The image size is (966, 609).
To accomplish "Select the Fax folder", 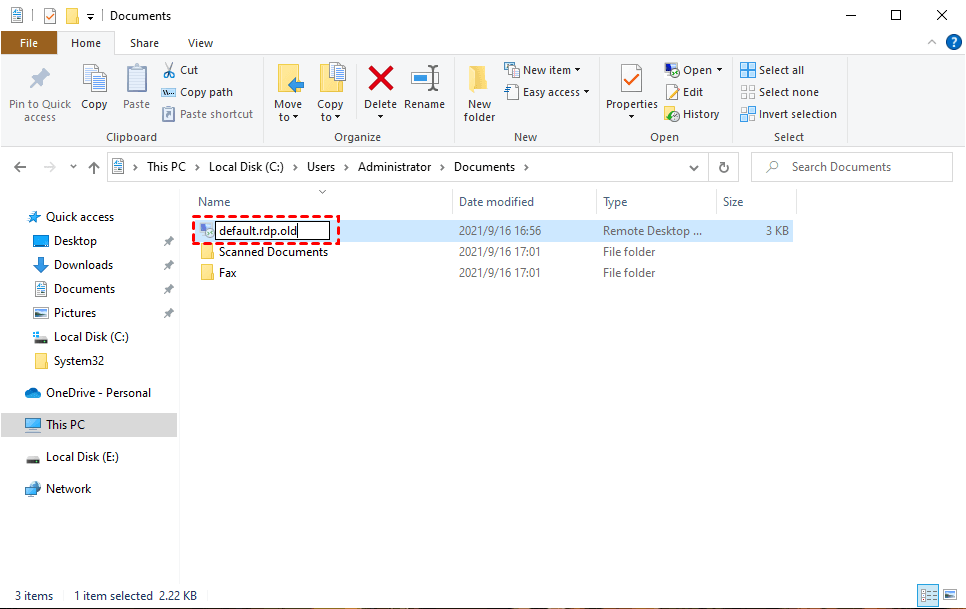I will 227,273.
